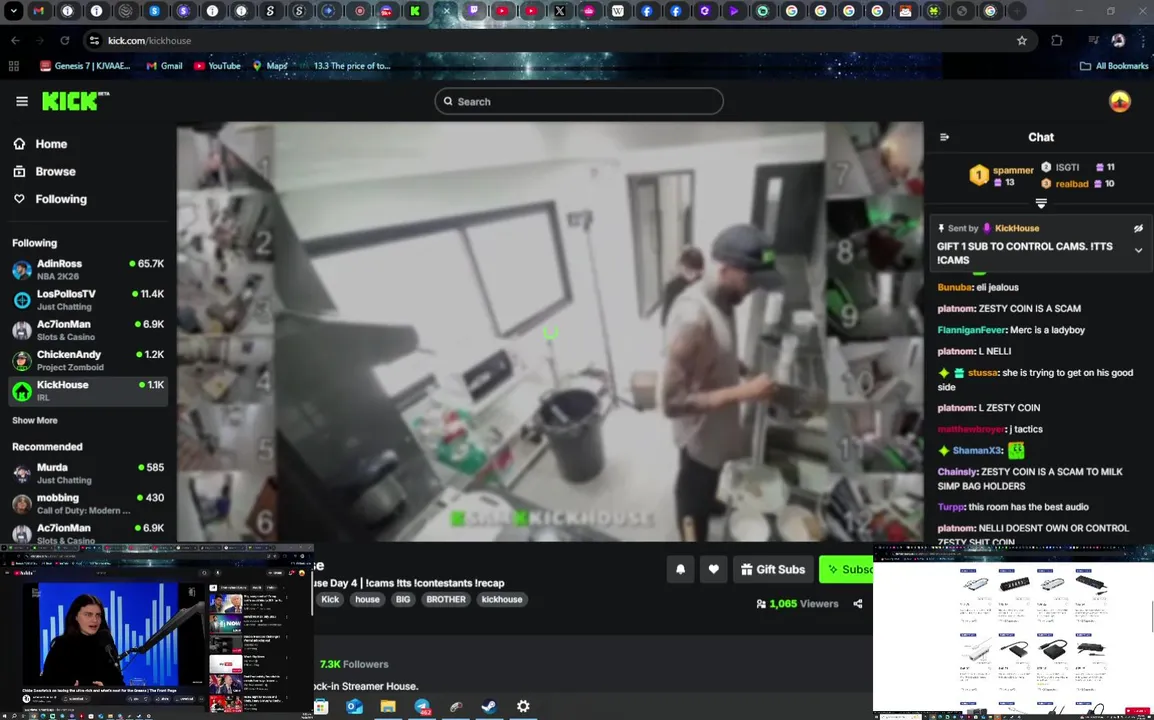The width and height of the screenshot is (1154, 720).
Task: Select KickHouse channel in sidebar
Action: (x=88, y=391)
